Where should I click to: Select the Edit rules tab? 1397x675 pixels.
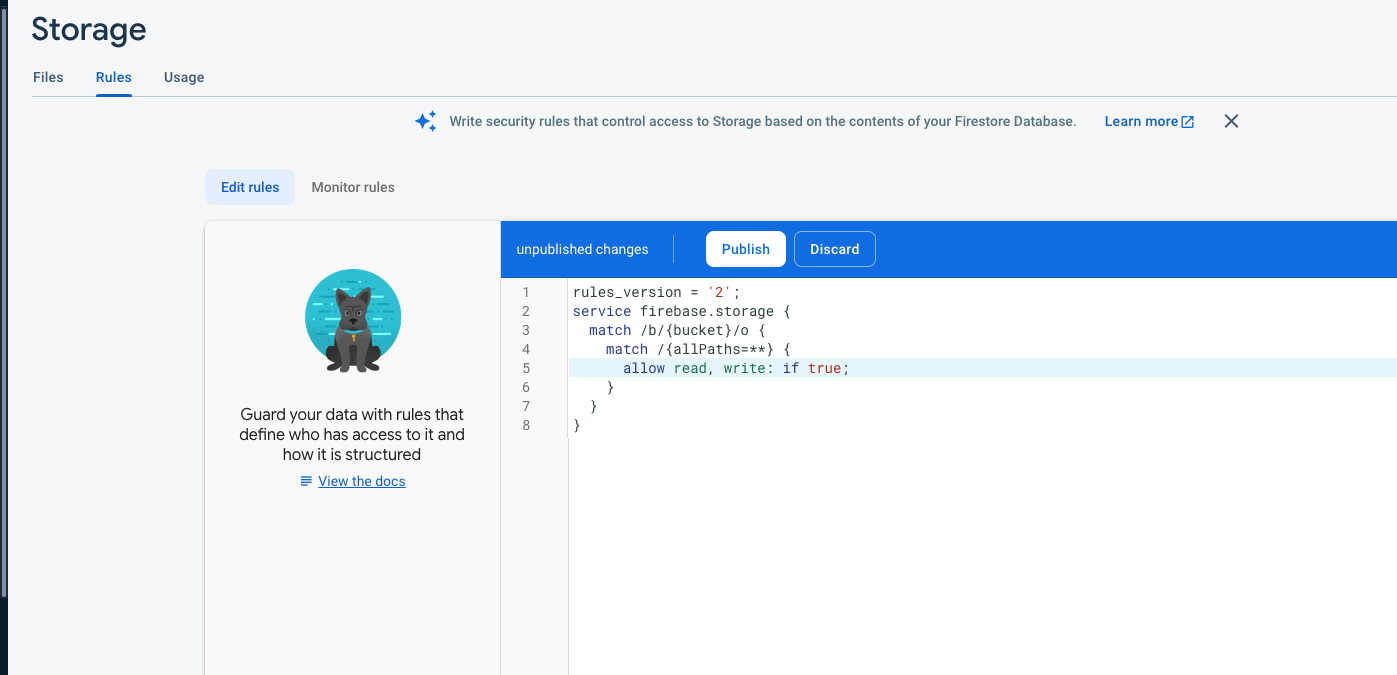(x=250, y=187)
